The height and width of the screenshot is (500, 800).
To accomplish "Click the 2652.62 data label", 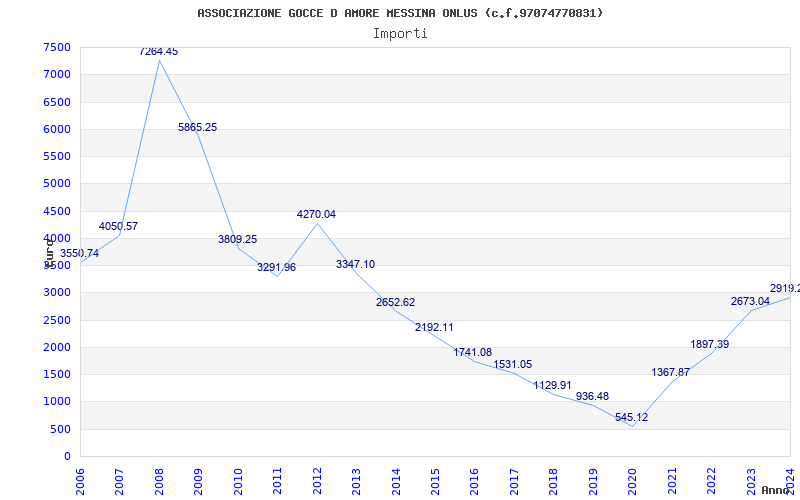I will 395,303.
